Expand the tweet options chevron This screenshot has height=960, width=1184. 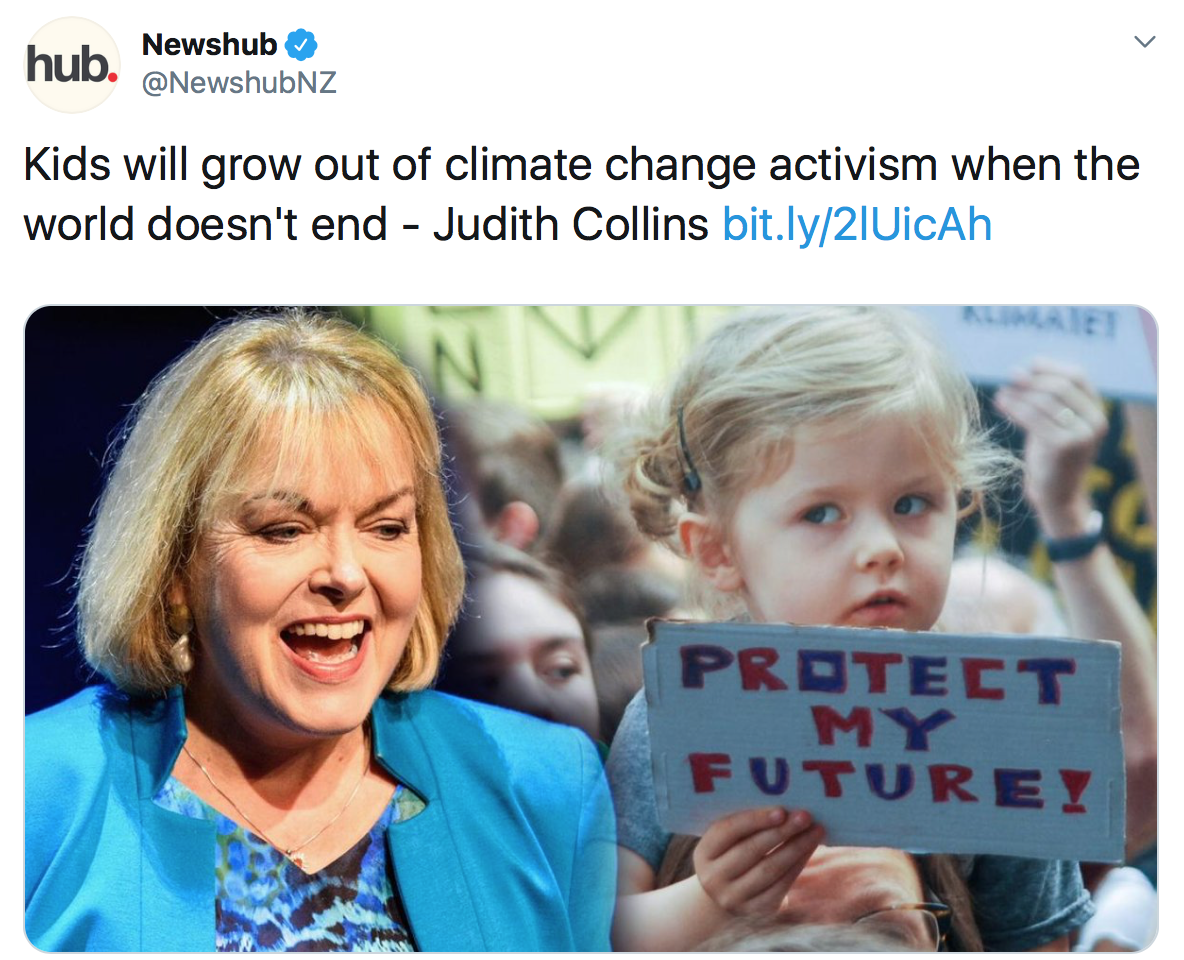coord(1145,42)
